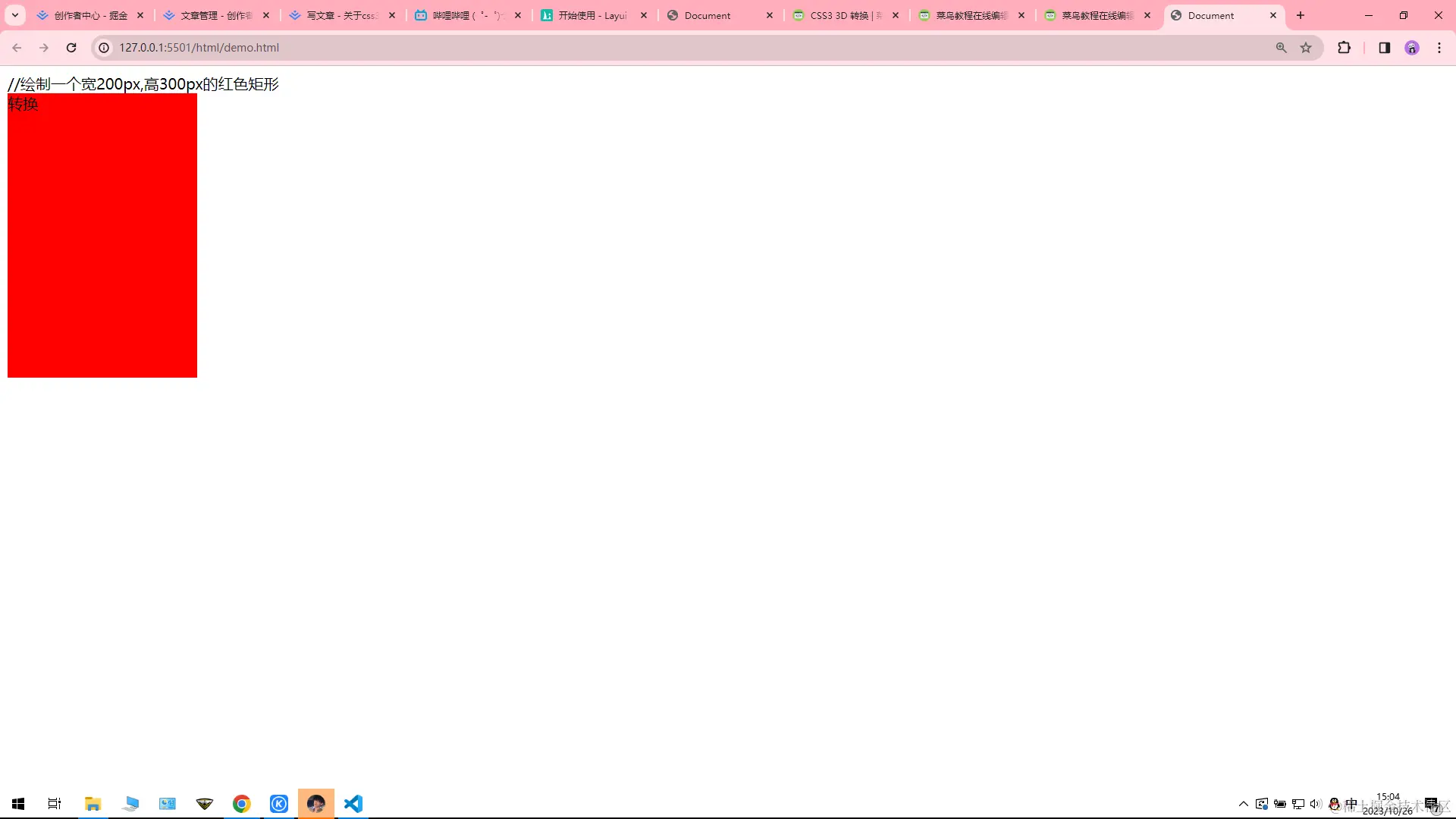Reload the current page

click(71, 48)
